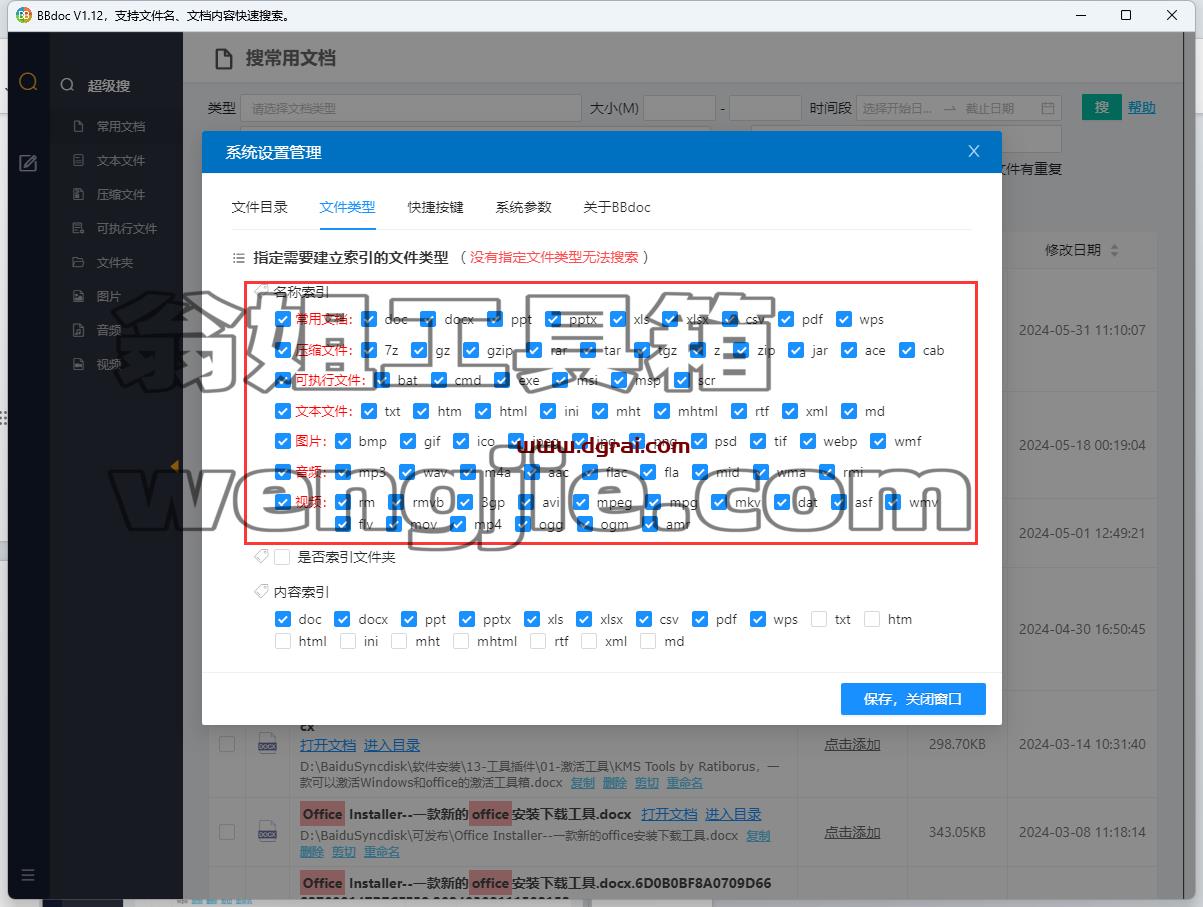Click the 图片 sidebar icon

pyautogui.click(x=78, y=297)
